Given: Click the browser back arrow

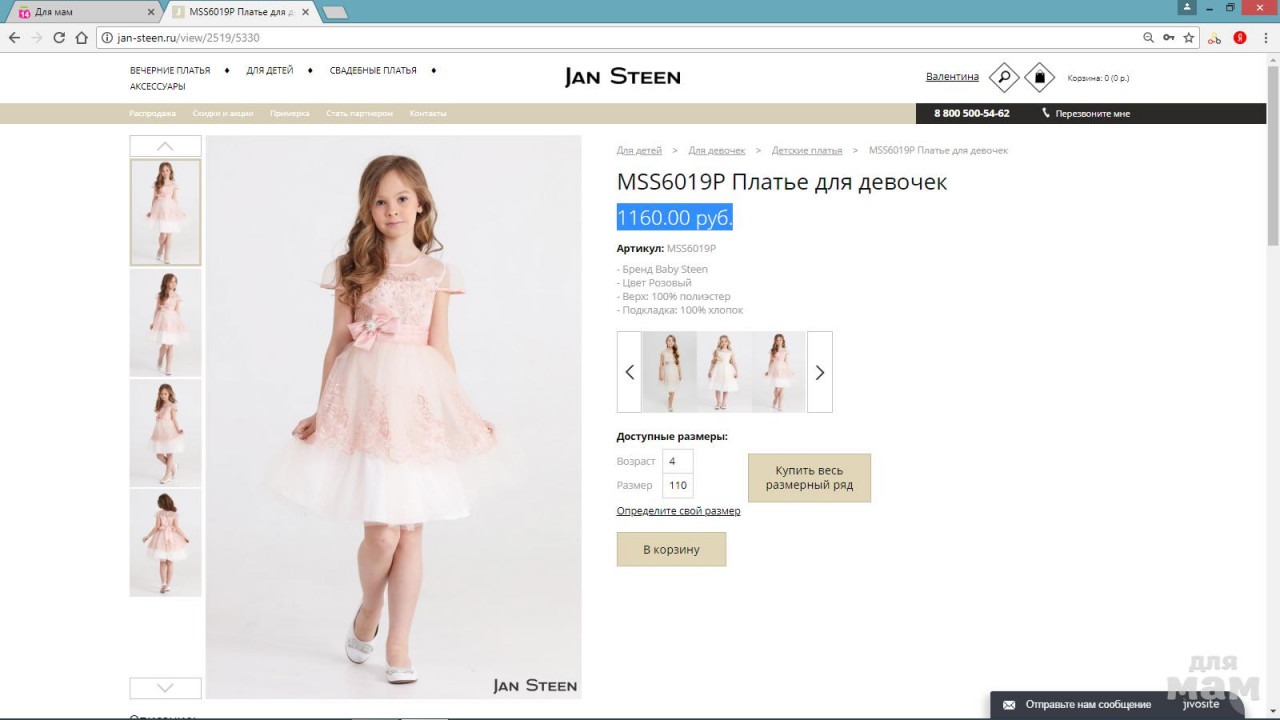Looking at the screenshot, I should pyautogui.click(x=14, y=38).
